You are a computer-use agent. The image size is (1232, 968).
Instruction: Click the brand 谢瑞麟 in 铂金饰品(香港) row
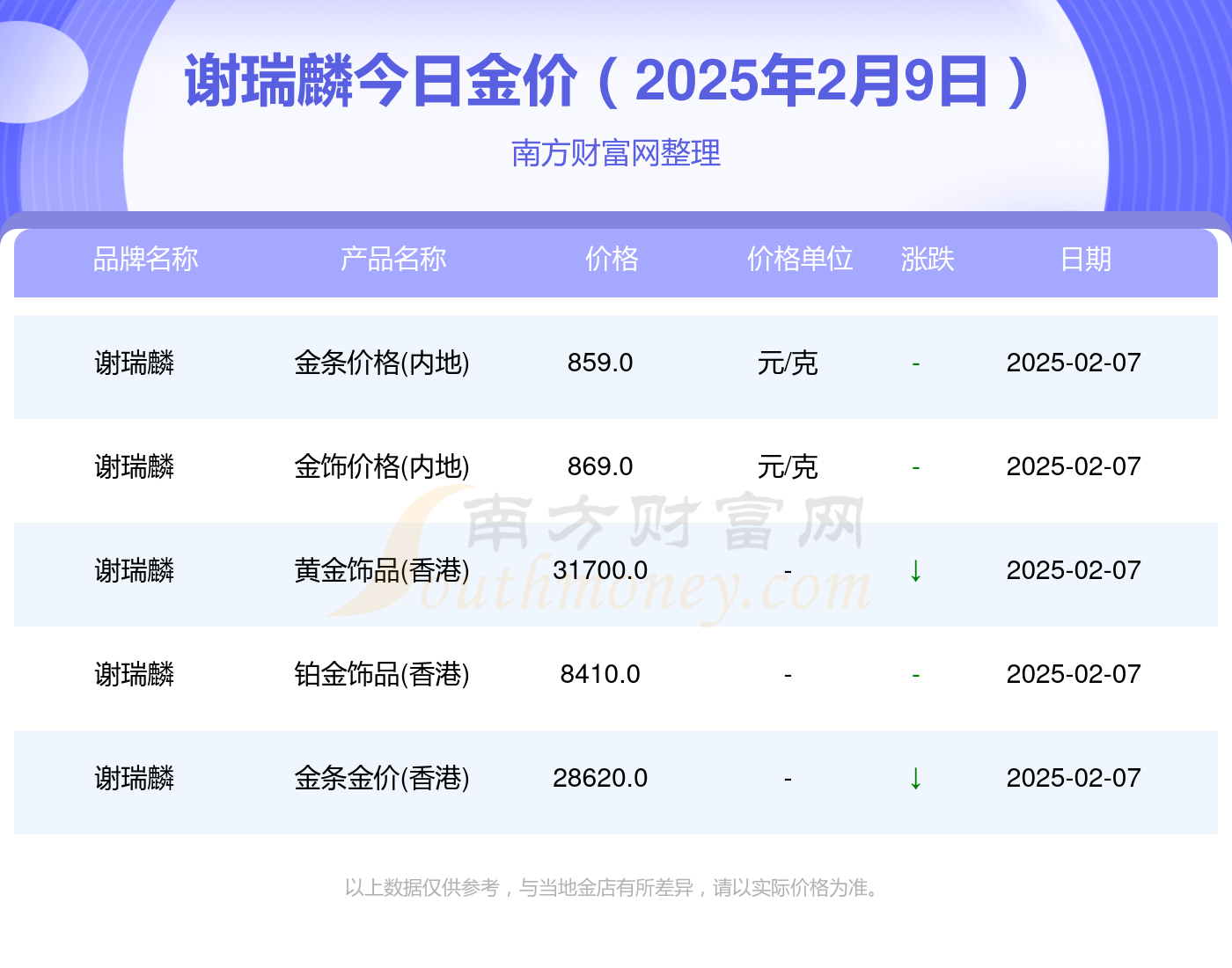point(135,674)
